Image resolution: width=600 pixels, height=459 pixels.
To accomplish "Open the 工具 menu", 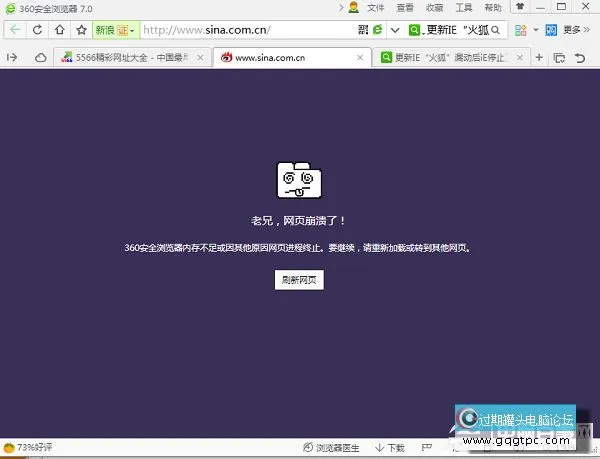I will pyautogui.click(x=464, y=7).
